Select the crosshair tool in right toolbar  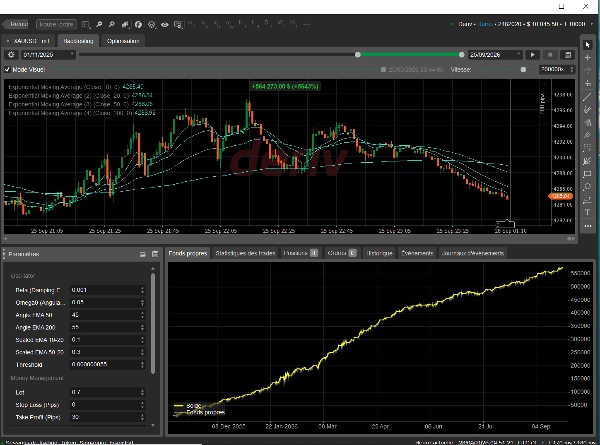click(587, 58)
